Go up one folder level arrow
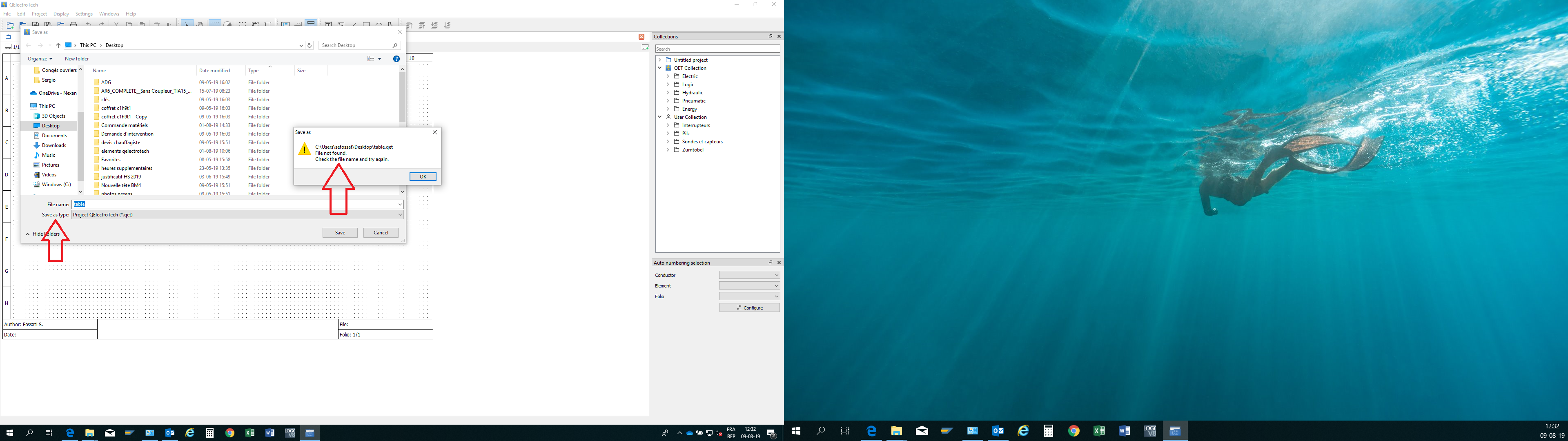 pos(58,45)
